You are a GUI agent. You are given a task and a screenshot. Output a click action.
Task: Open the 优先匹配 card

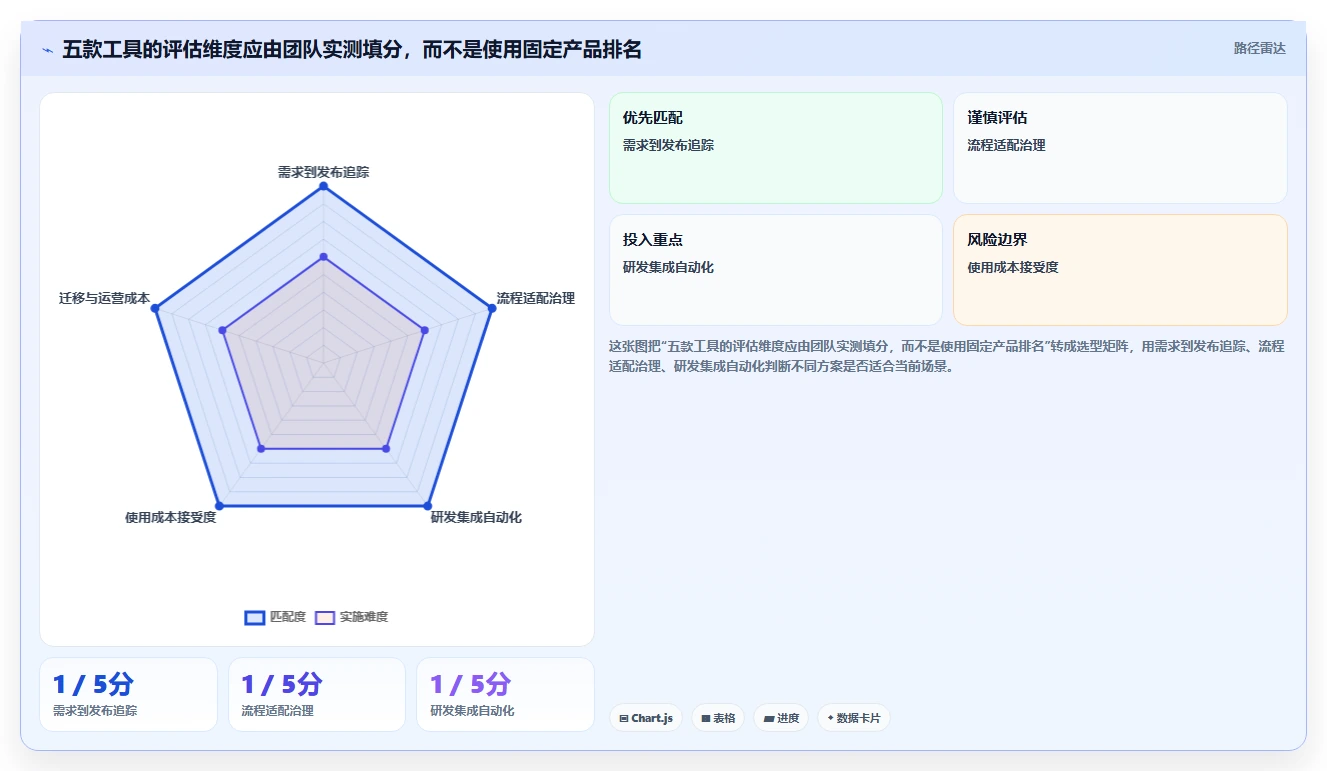pos(776,148)
